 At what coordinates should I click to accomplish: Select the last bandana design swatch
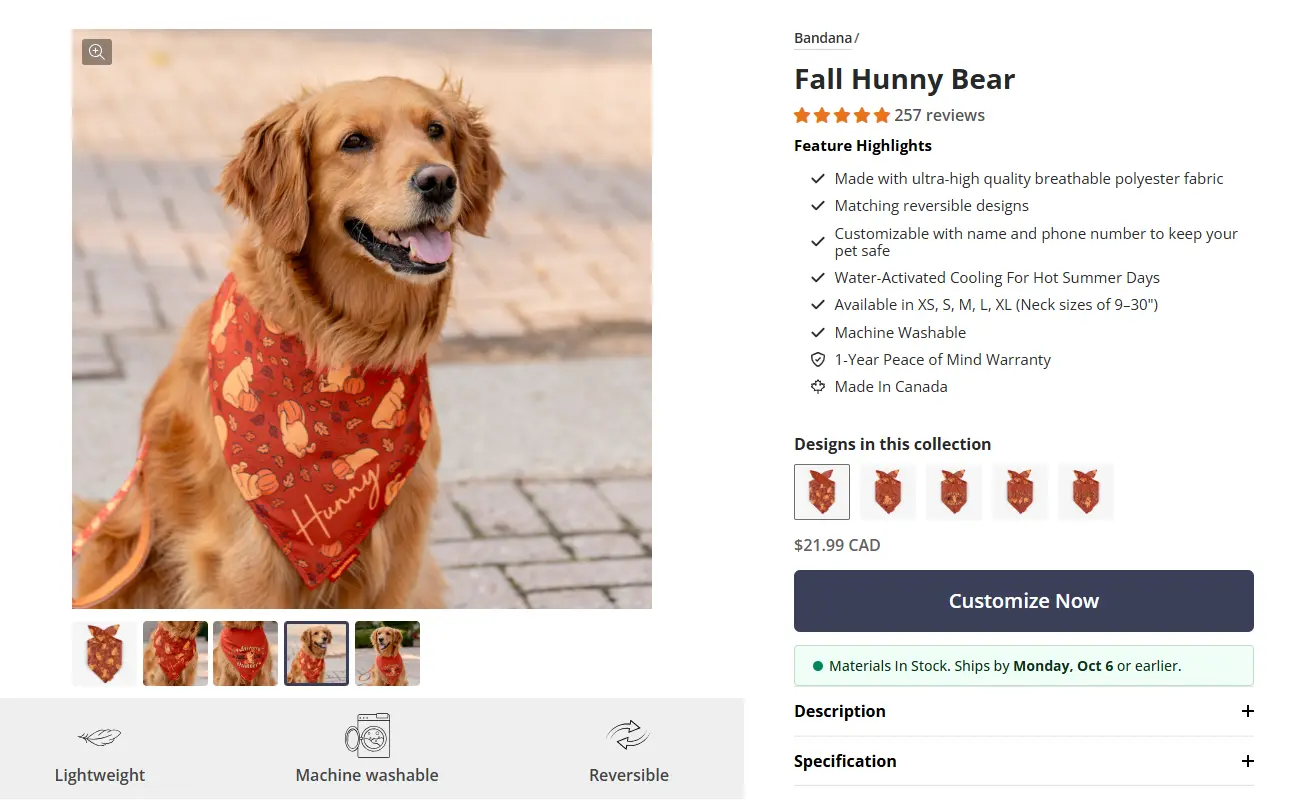(1085, 491)
